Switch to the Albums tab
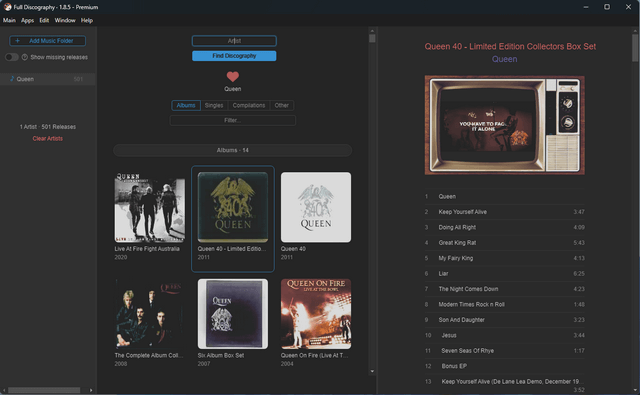640x395 pixels. tap(186, 105)
